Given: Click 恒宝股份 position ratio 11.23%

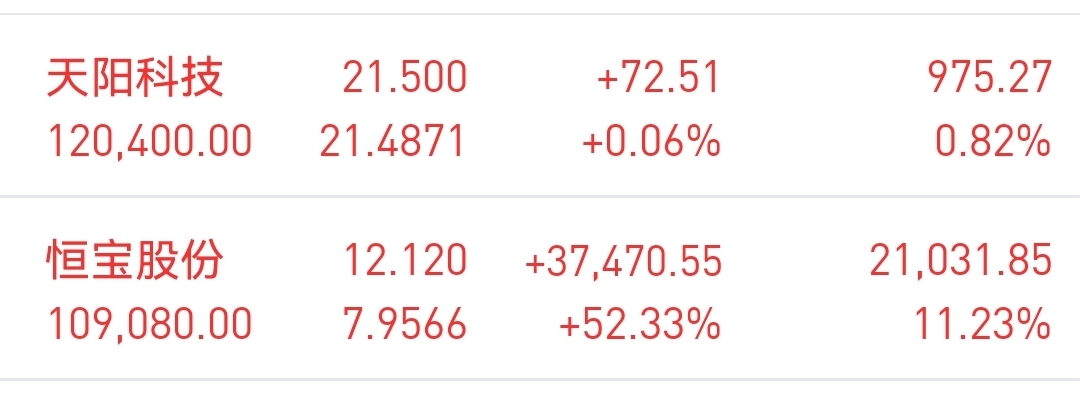Looking at the screenshot, I should click(983, 324).
